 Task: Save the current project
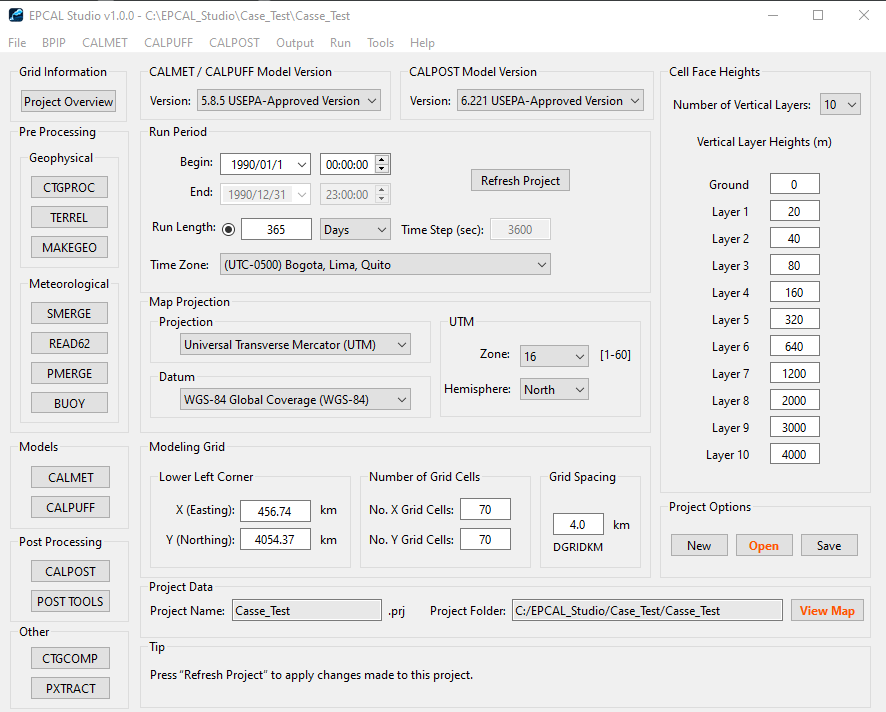(829, 545)
